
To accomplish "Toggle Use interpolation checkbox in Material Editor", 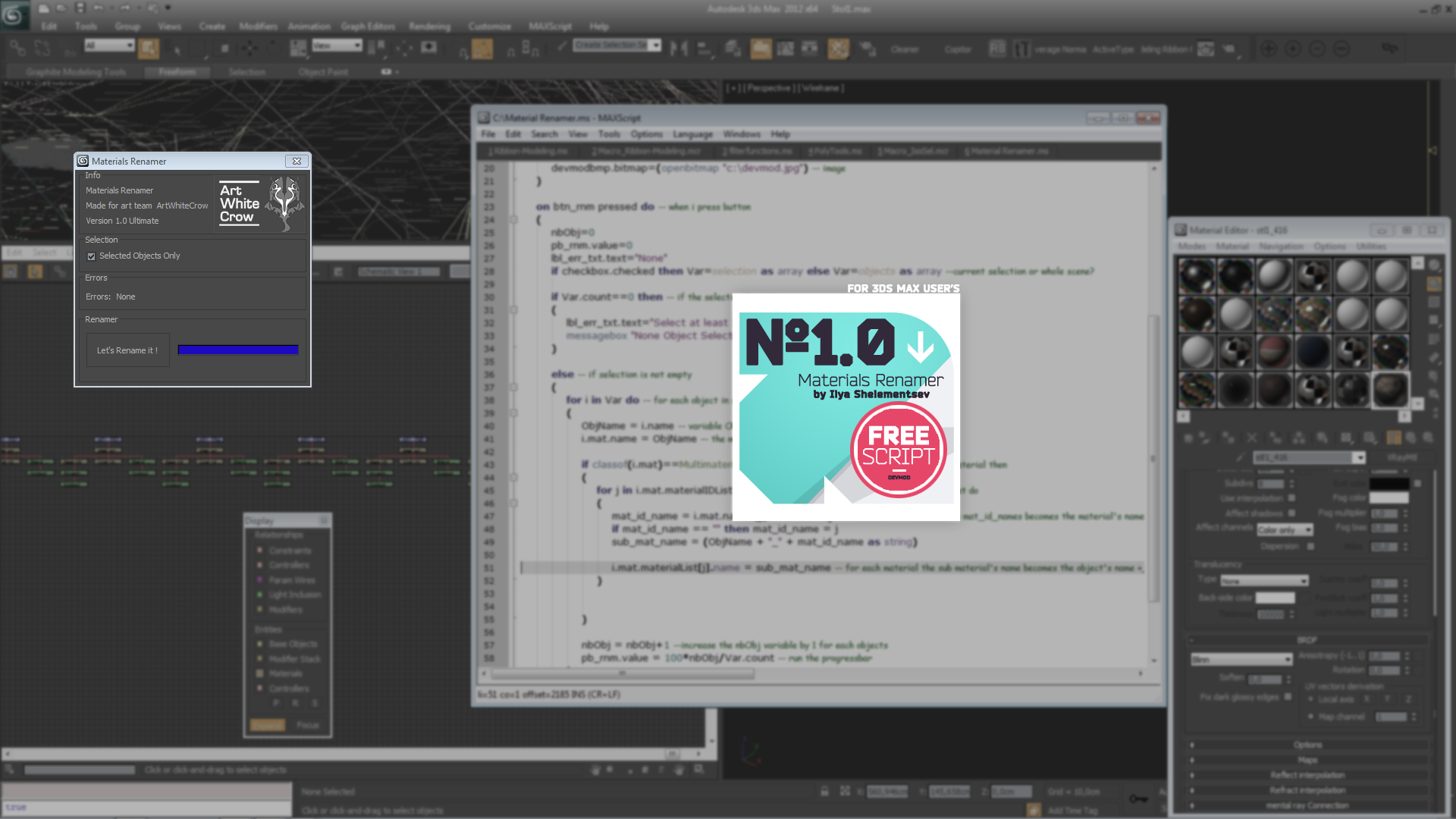I will coord(1291,498).
